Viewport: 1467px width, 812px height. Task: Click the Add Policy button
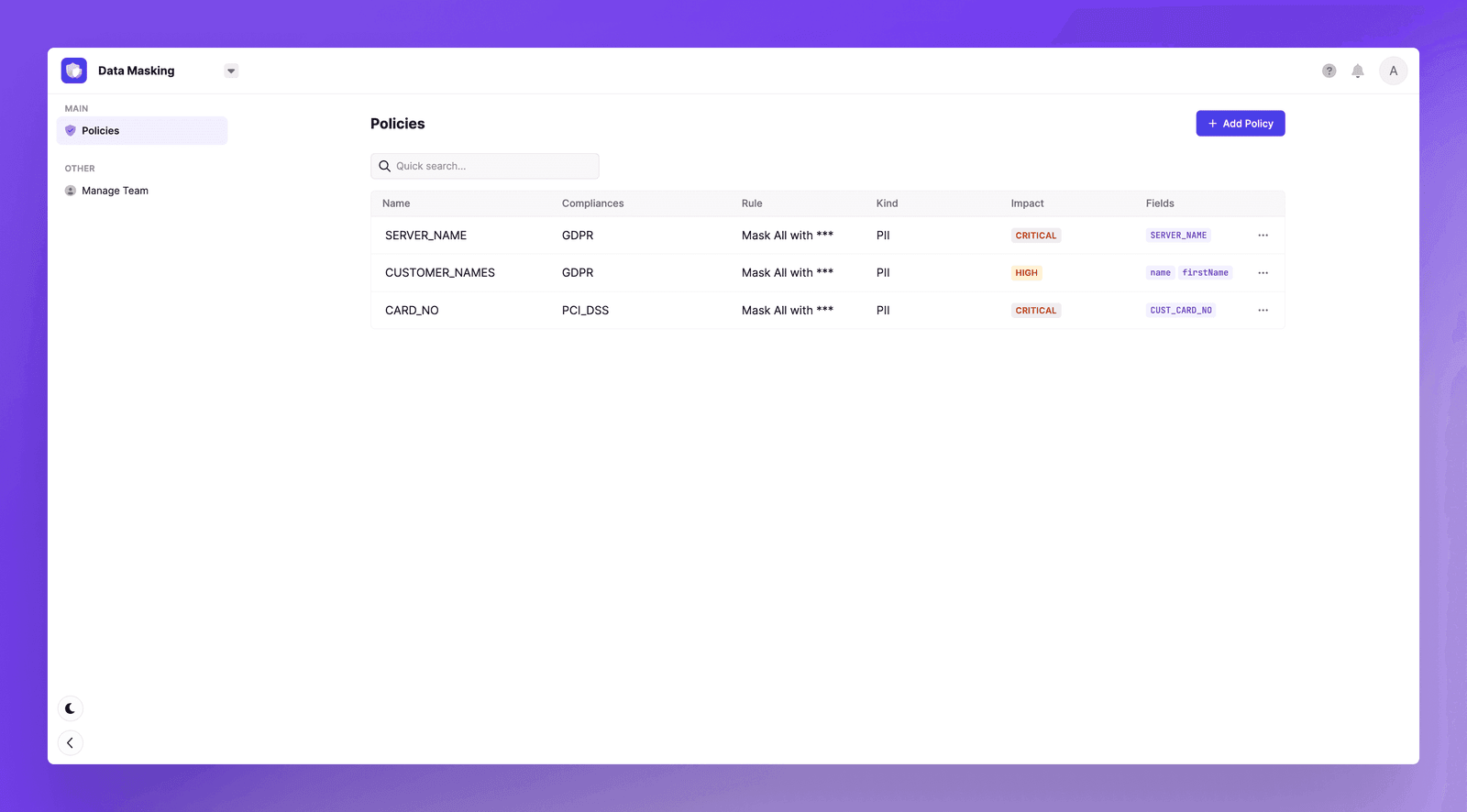click(x=1240, y=124)
